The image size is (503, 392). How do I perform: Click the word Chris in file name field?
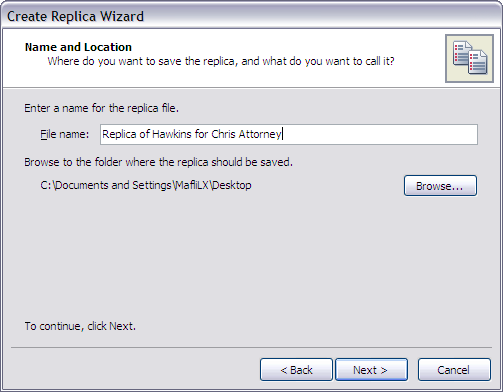click(x=223, y=134)
